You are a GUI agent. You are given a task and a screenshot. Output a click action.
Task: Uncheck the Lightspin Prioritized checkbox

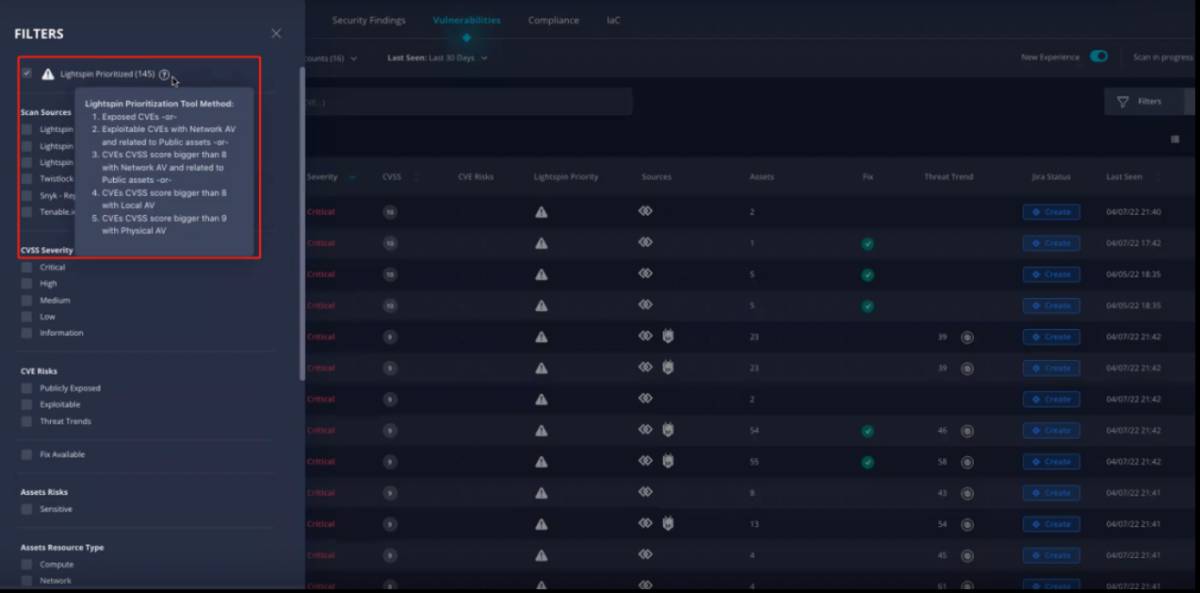pos(27,74)
